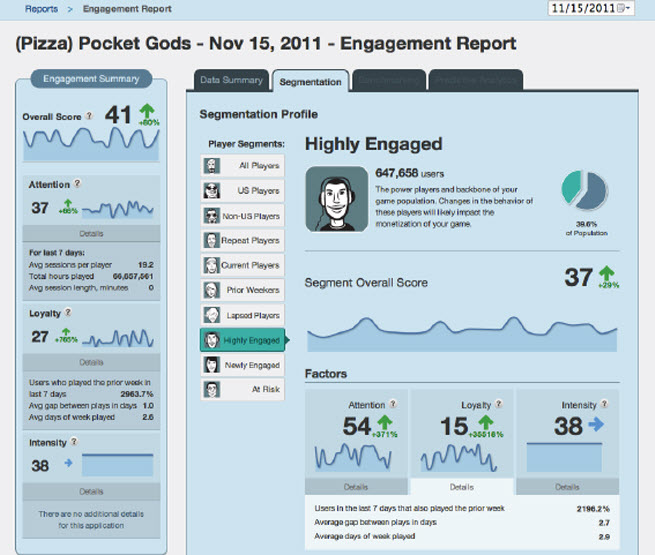Click the blue arrow next to Intensity factor 38
Viewport: 655px width, 555px height.
coord(596,425)
